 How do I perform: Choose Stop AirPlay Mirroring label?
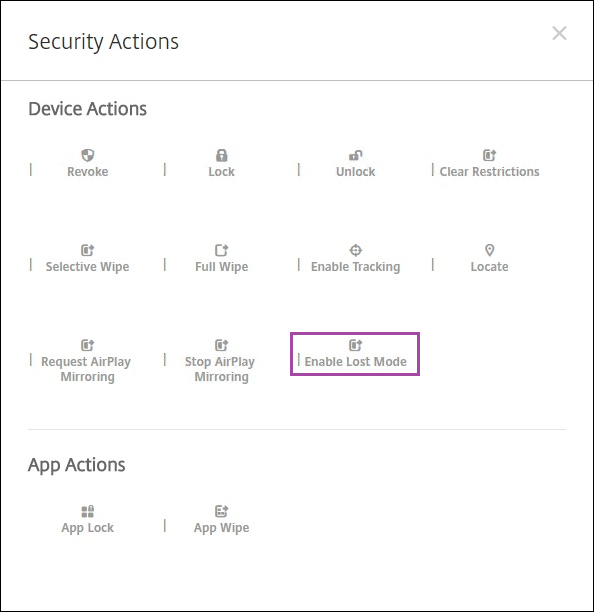(x=220, y=369)
